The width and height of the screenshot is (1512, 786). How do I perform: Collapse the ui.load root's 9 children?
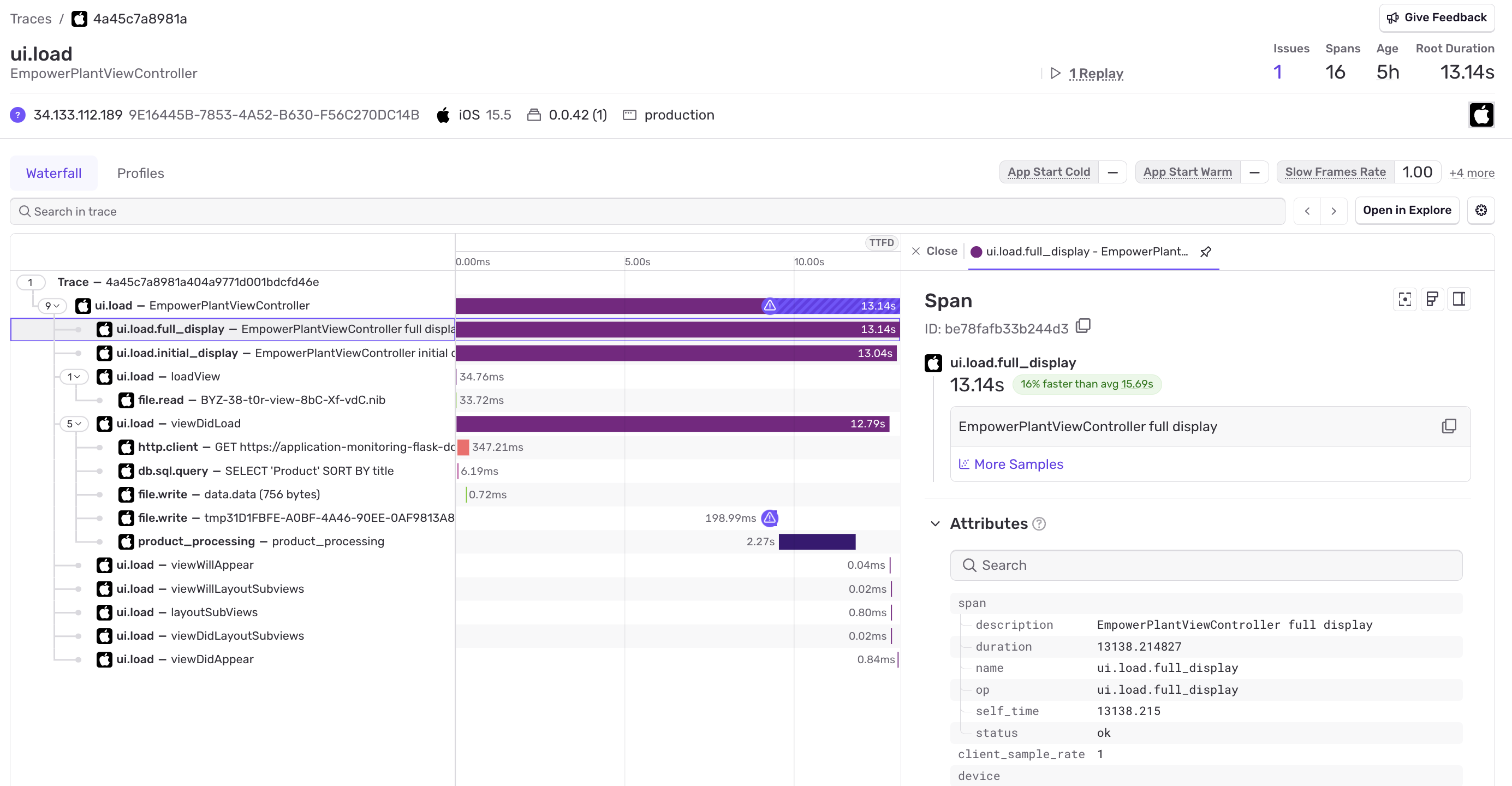52,306
